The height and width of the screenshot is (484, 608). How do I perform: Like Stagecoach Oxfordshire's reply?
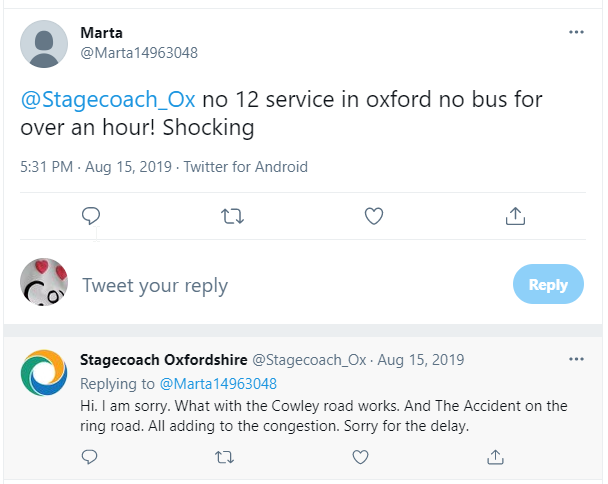click(x=359, y=457)
